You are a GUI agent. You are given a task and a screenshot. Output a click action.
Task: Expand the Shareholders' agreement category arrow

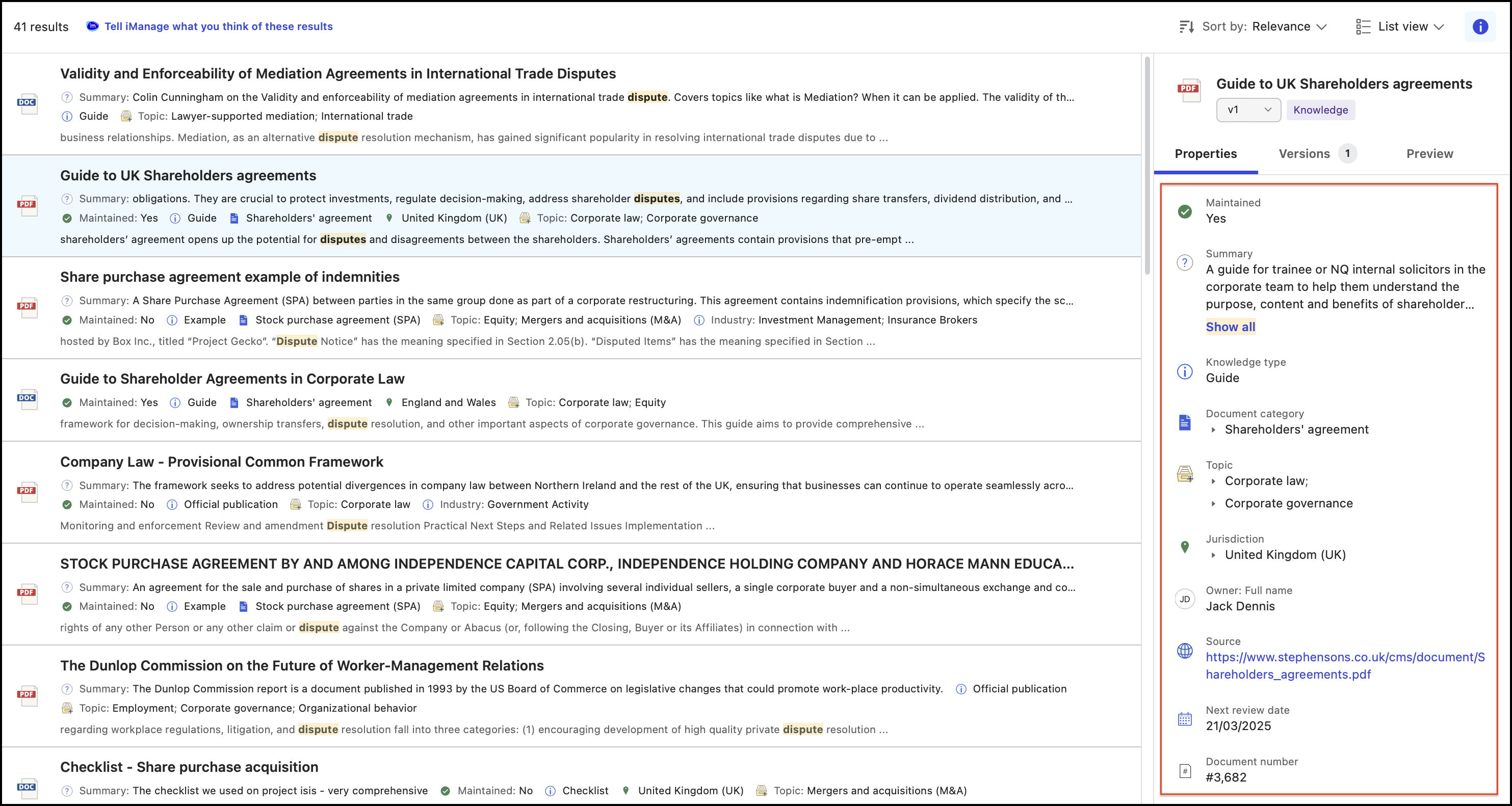(1213, 430)
